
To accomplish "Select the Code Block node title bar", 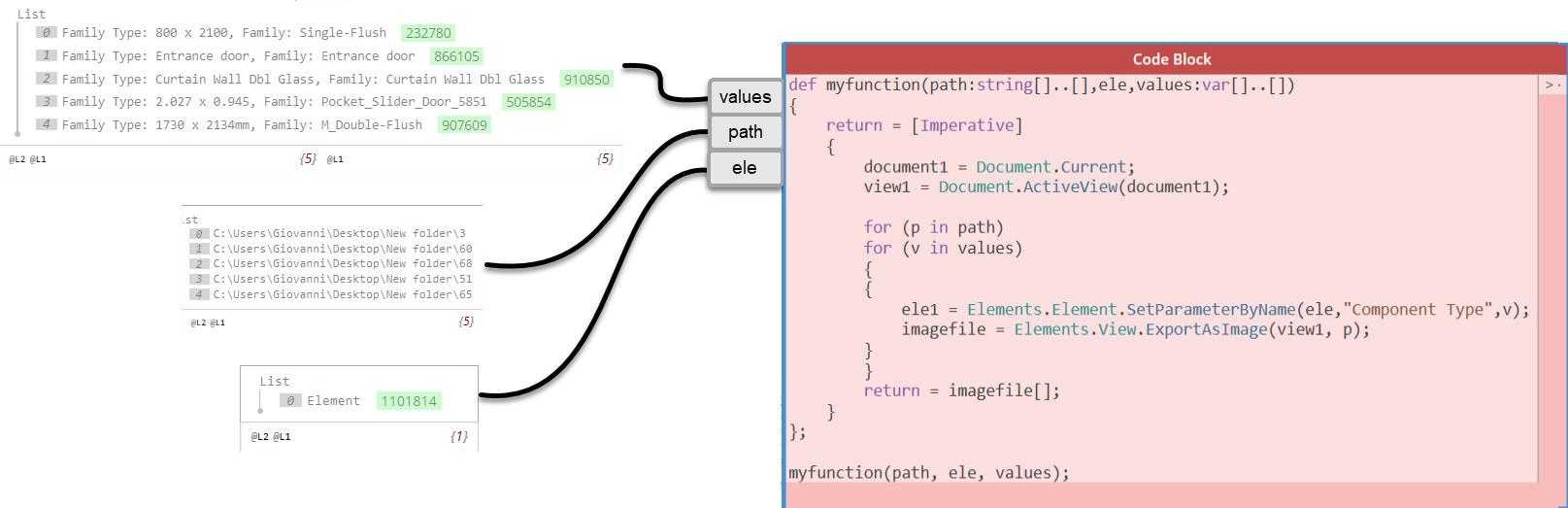I will coord(1172,59).
